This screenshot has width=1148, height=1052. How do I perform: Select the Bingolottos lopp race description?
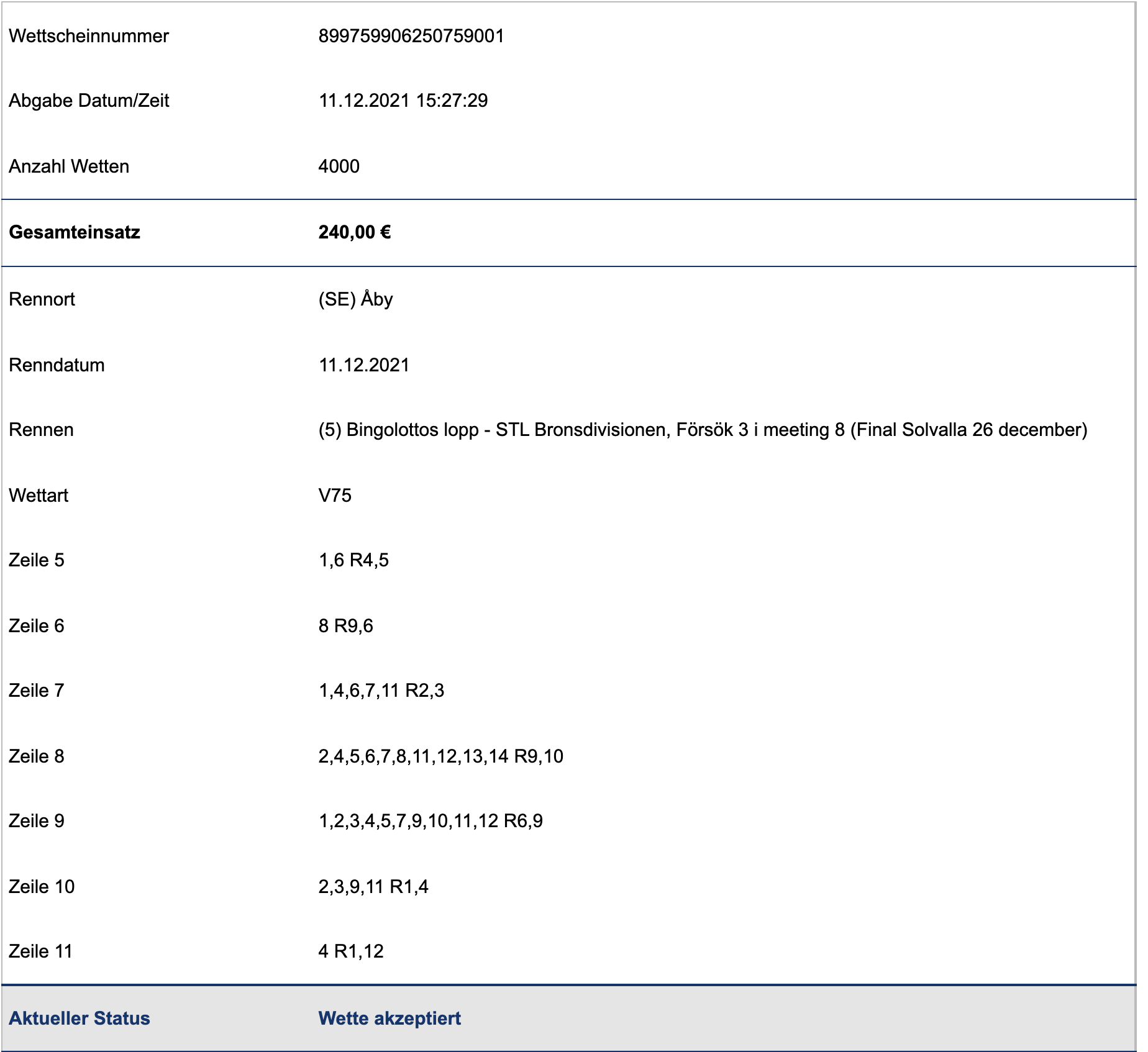[703, 430]
